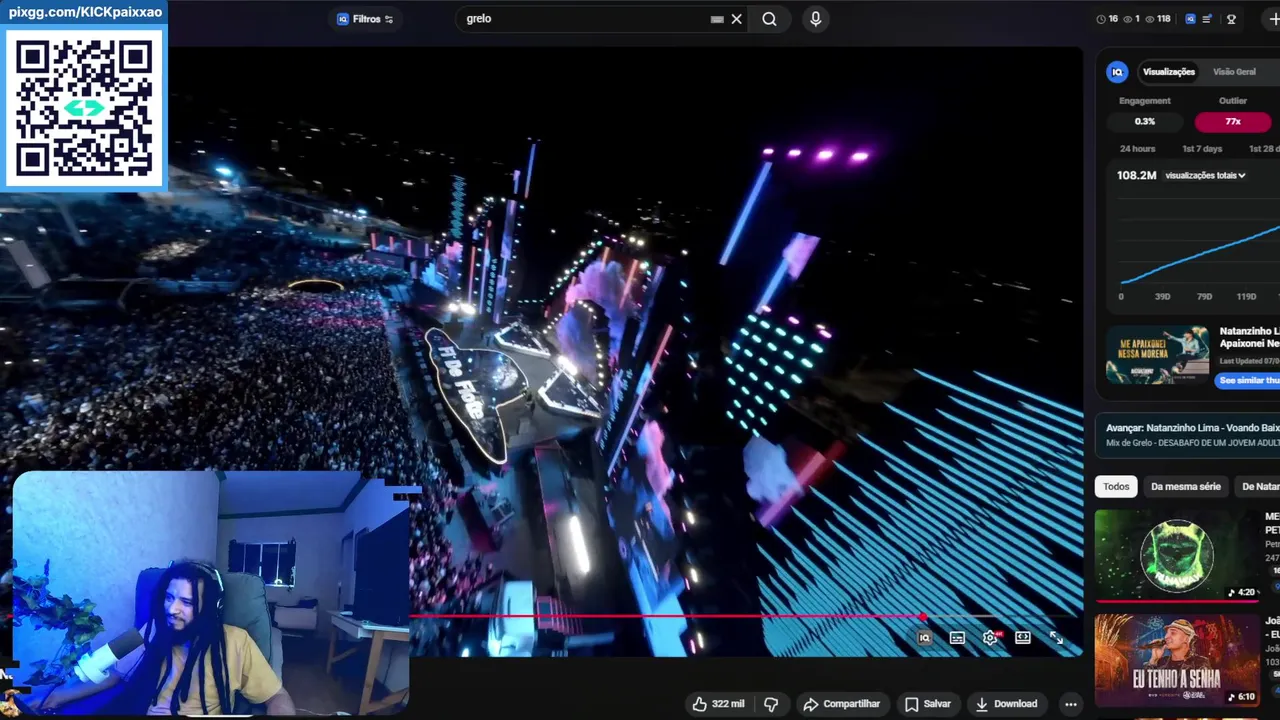This screenshot has height=720, width=1280.
Task: Save the video with Salvar
Action: [x=928, y=704]
